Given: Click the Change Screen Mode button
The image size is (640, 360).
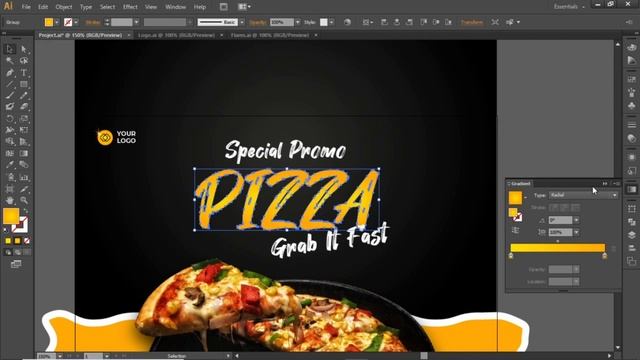Looking at the screenshot, I should click(x=16, y=264).
